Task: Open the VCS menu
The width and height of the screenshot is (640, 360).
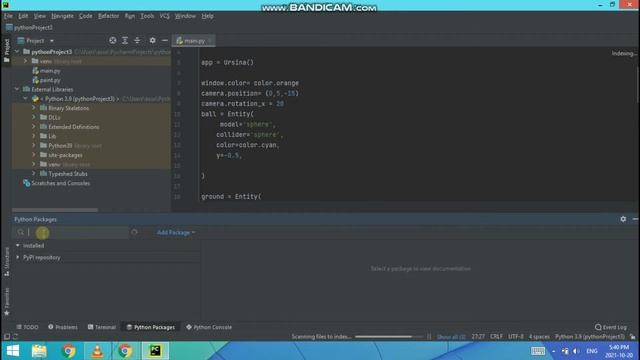Action: 164,16
